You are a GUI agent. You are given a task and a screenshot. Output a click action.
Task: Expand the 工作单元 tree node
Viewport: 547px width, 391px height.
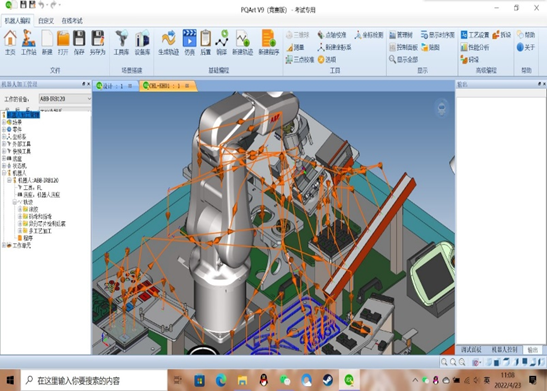coord(4,246)
